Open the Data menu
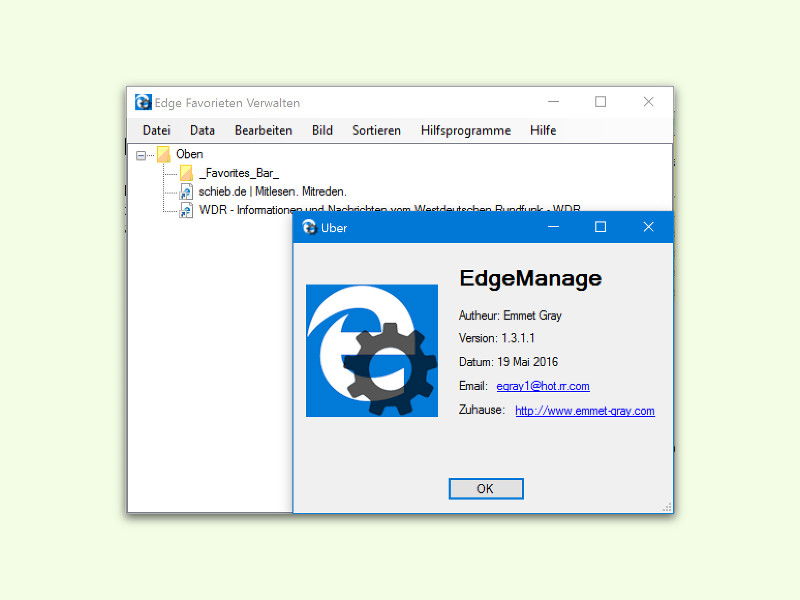This screenshot has width=800, height=600. 202,131
